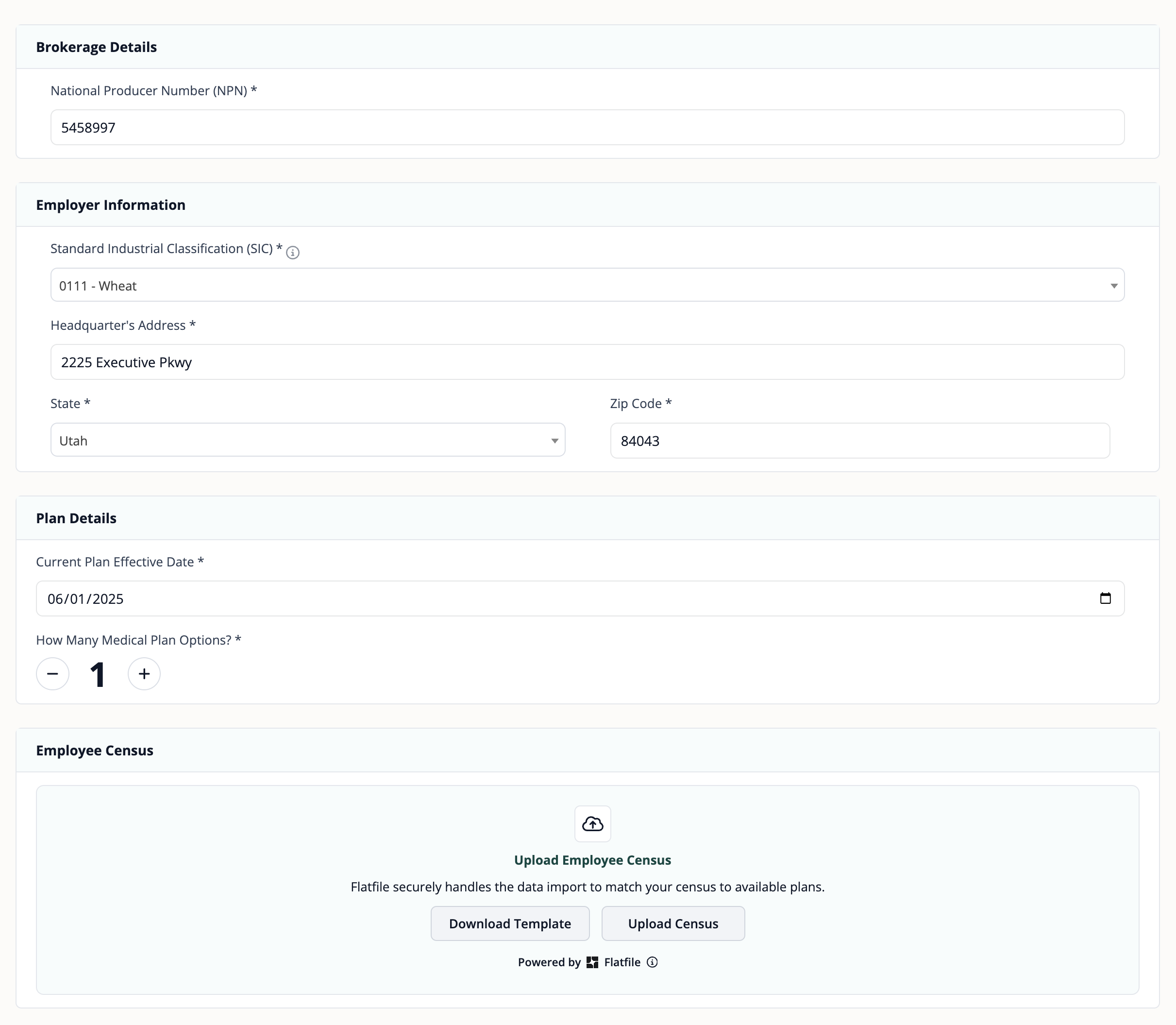This screenshot has height=1025, width=1176.
Task: Click the info icon beside Flatfile branding
Action: 652,962
